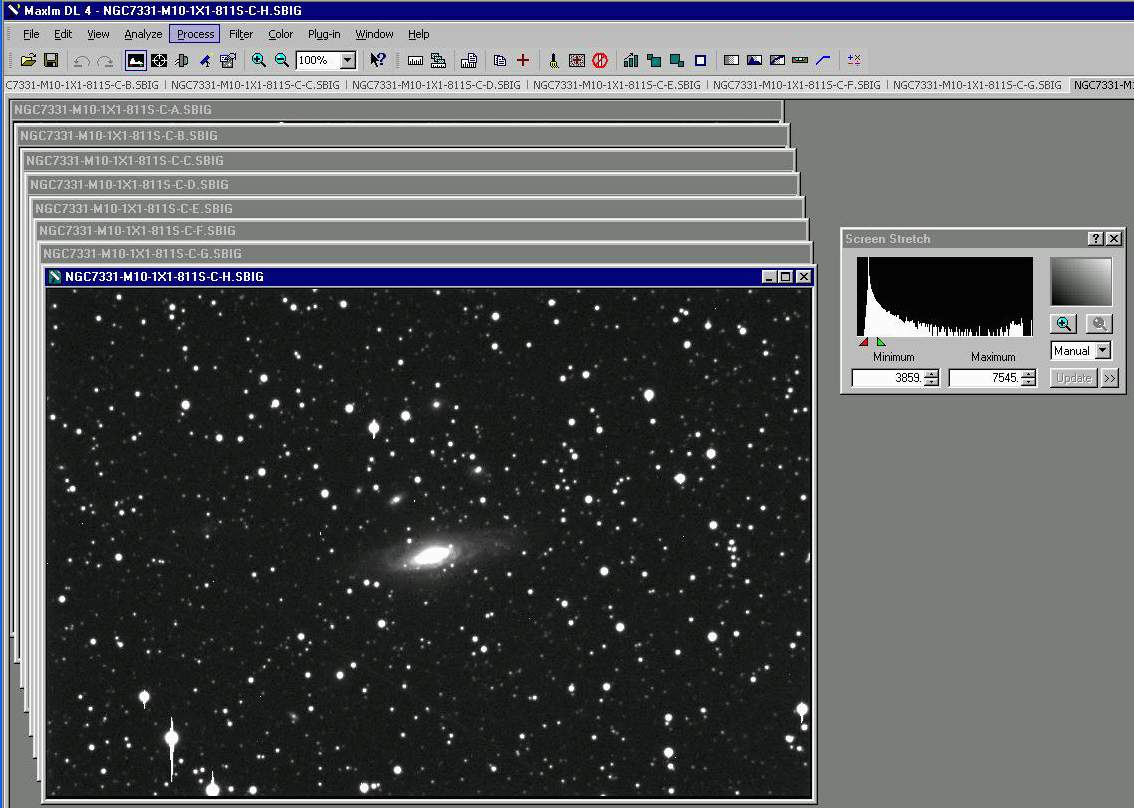1134x808 pixels.
Task: Click the galaxy core in image C-H
Action: click(432, 555)
